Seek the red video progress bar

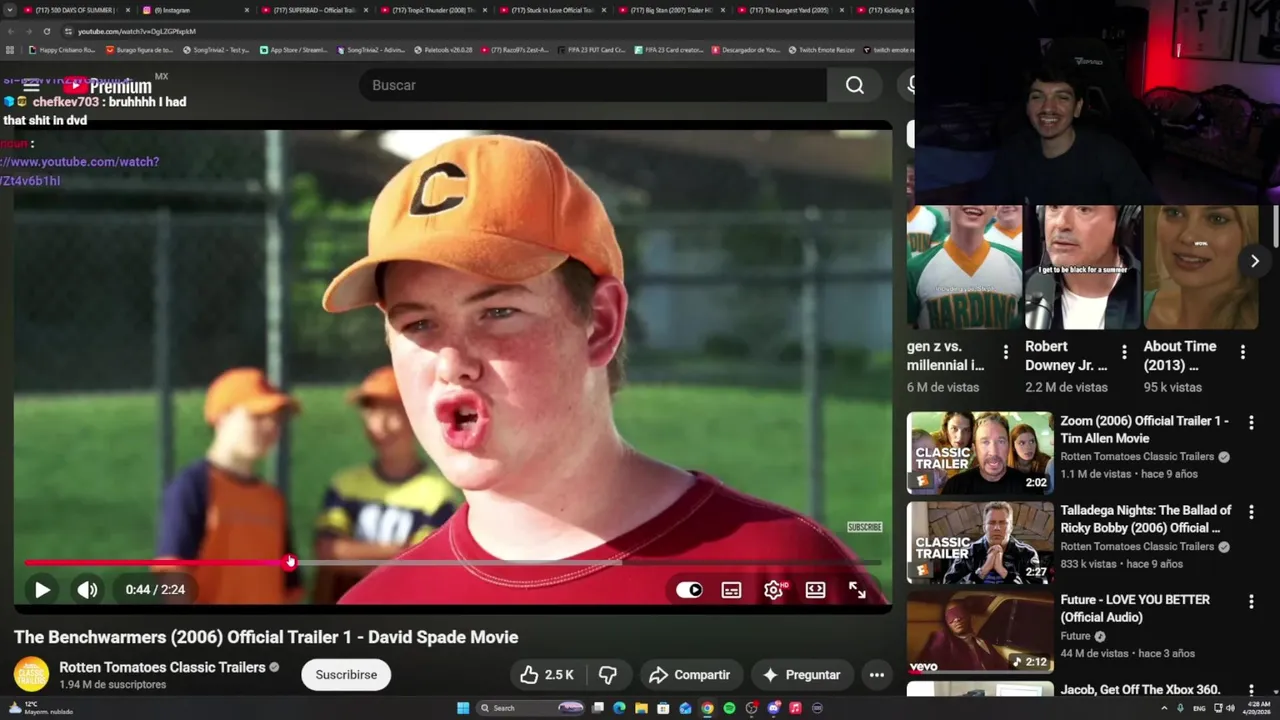click(x=452, y=562)
